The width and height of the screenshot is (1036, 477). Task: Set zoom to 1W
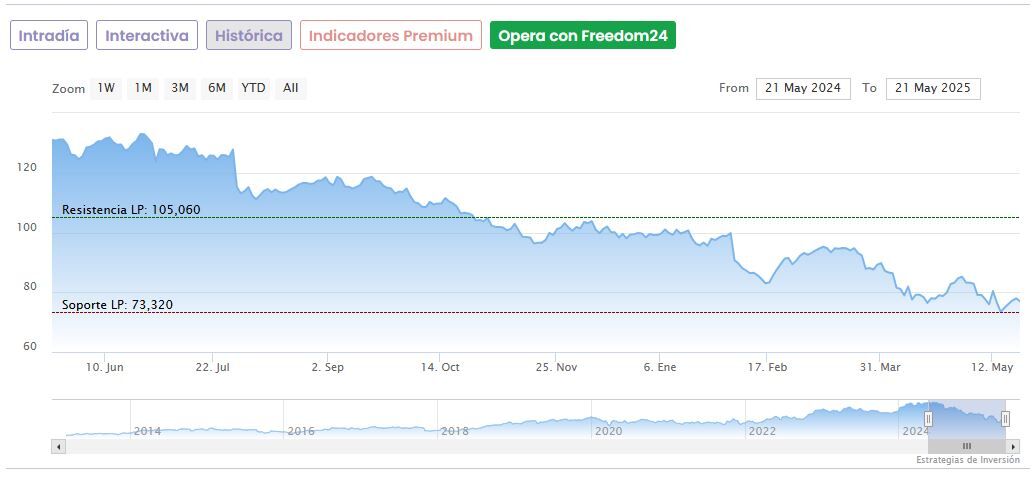(x=106, y=88)
